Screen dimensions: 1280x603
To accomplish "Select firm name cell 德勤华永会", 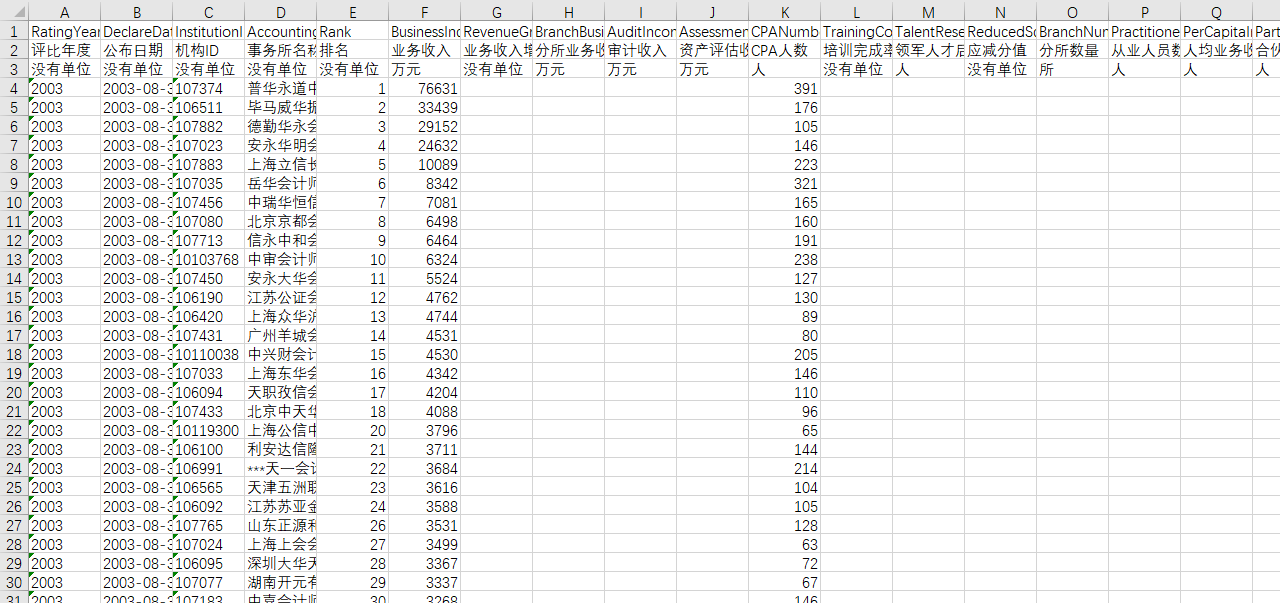I will (281, 126).
